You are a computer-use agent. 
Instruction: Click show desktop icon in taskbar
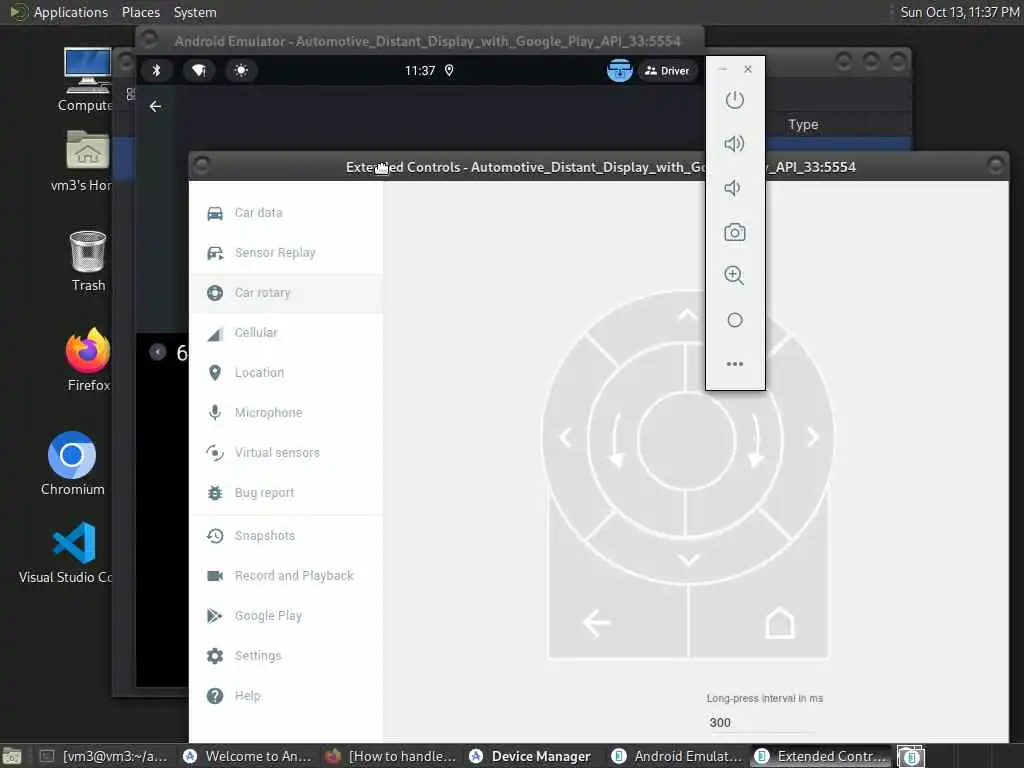coord(12,756)
